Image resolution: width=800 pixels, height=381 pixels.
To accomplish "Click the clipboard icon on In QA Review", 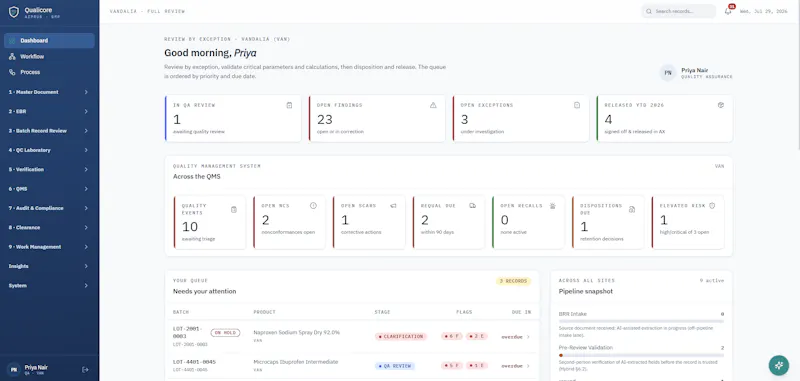I will point(289,105).
